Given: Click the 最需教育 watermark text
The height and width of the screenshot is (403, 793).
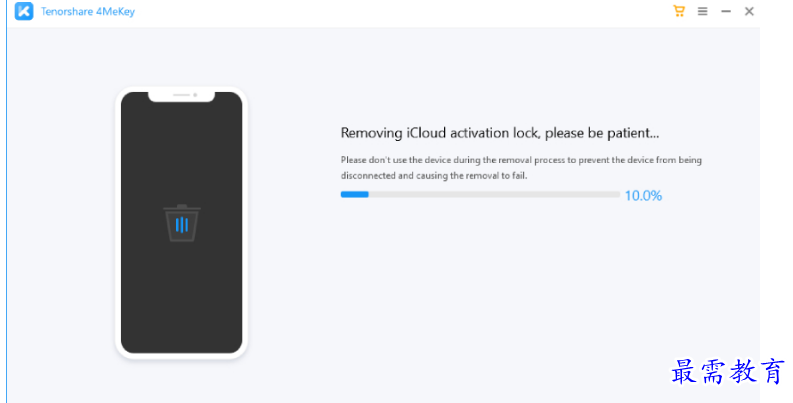Looking at the screenshot, I should [728, 372].
